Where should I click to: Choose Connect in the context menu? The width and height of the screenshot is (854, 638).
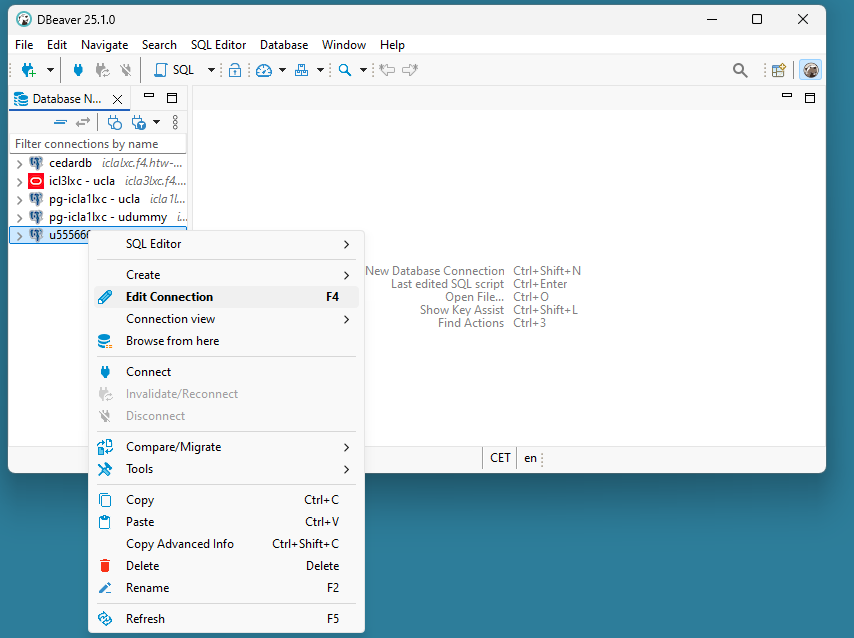click(x=226, y=372)
